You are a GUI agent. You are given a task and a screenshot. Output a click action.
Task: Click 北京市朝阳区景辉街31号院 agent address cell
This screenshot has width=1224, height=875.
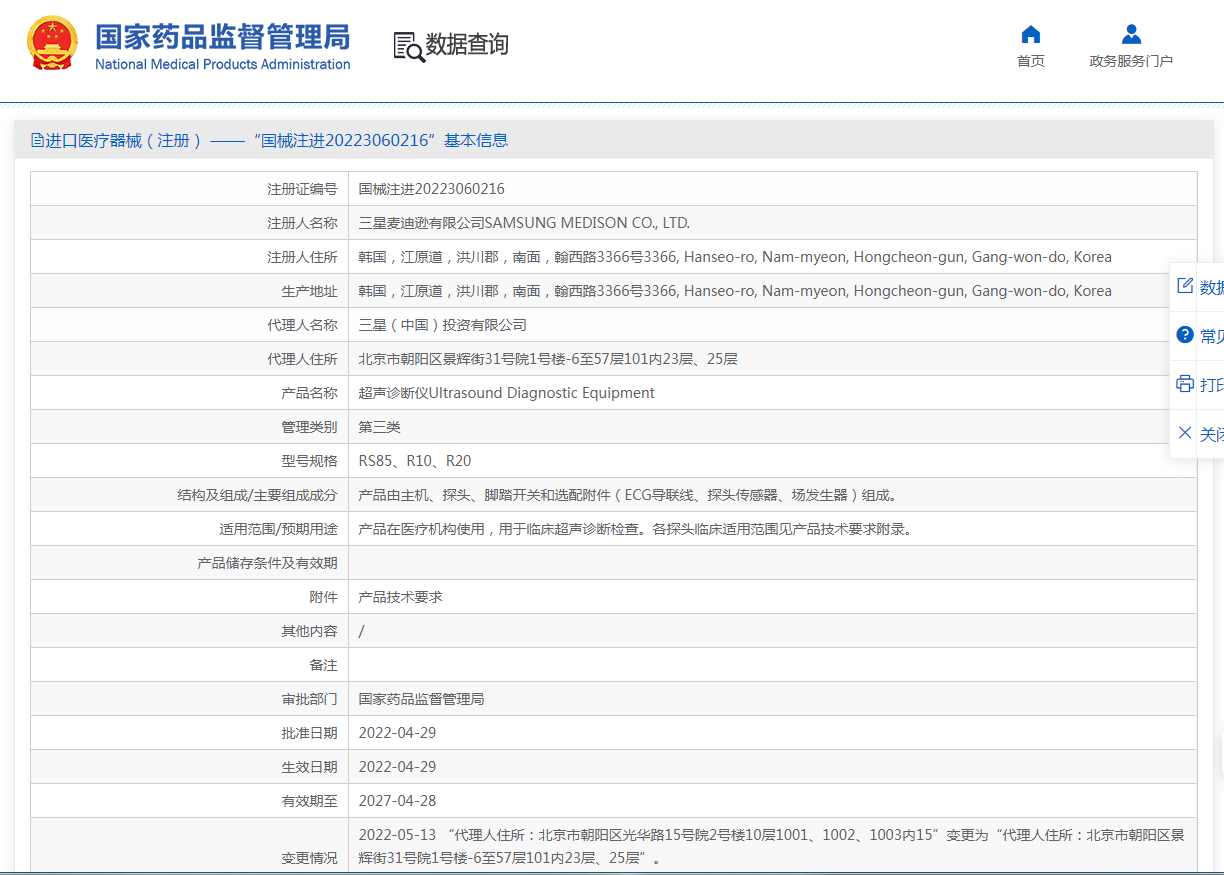pos(548,359)
